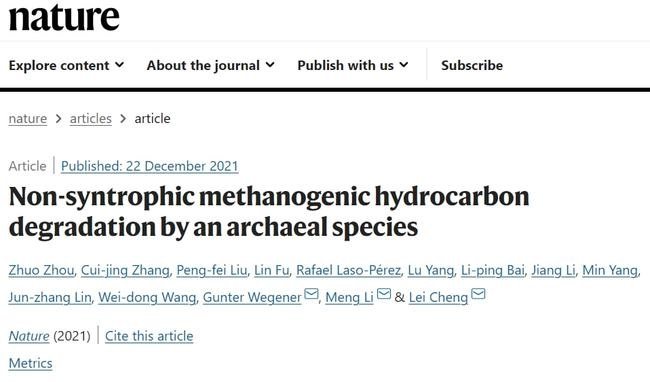
Task: Open author Wei-dong Wang's details
Action: click(x=147, y=297)
